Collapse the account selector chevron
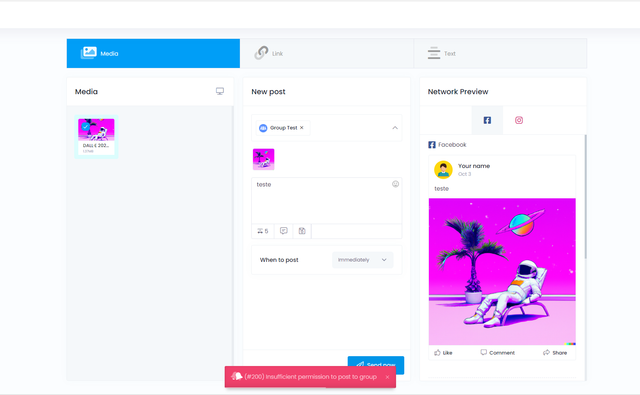 (x=395, y=128)
